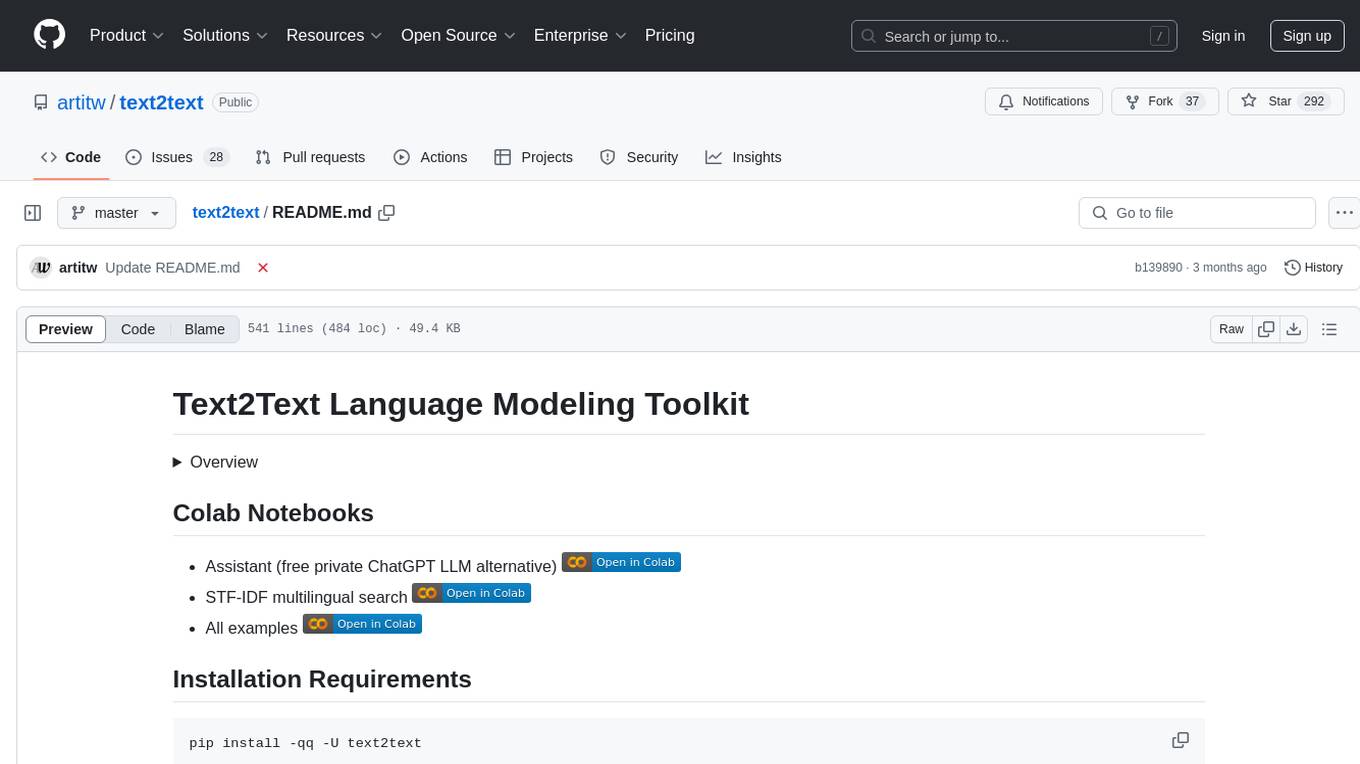
Task: Click the star count 292
Action: tap(1314, 102)
